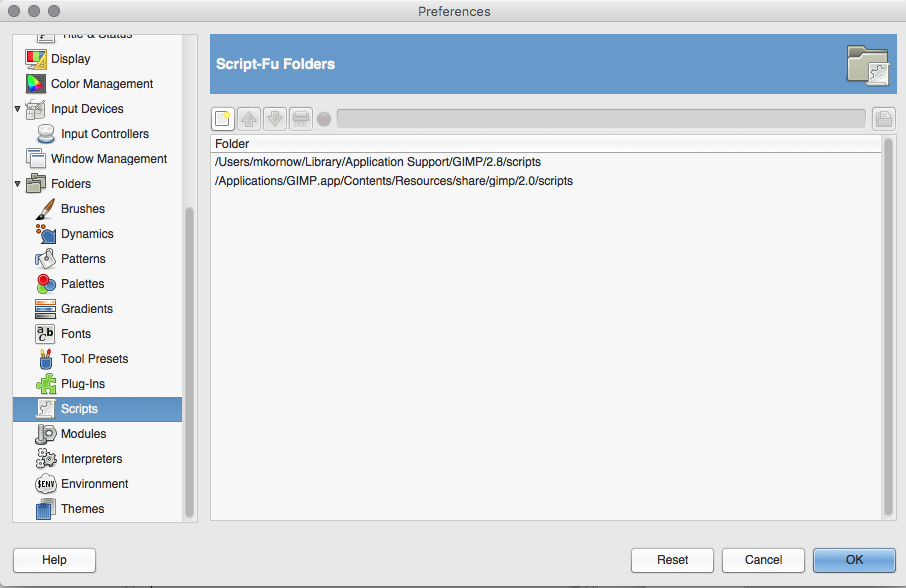Click the Patterns icon
Image resolution: width=906 pixels, height=588 pixels.
click(x=46, y=259)
